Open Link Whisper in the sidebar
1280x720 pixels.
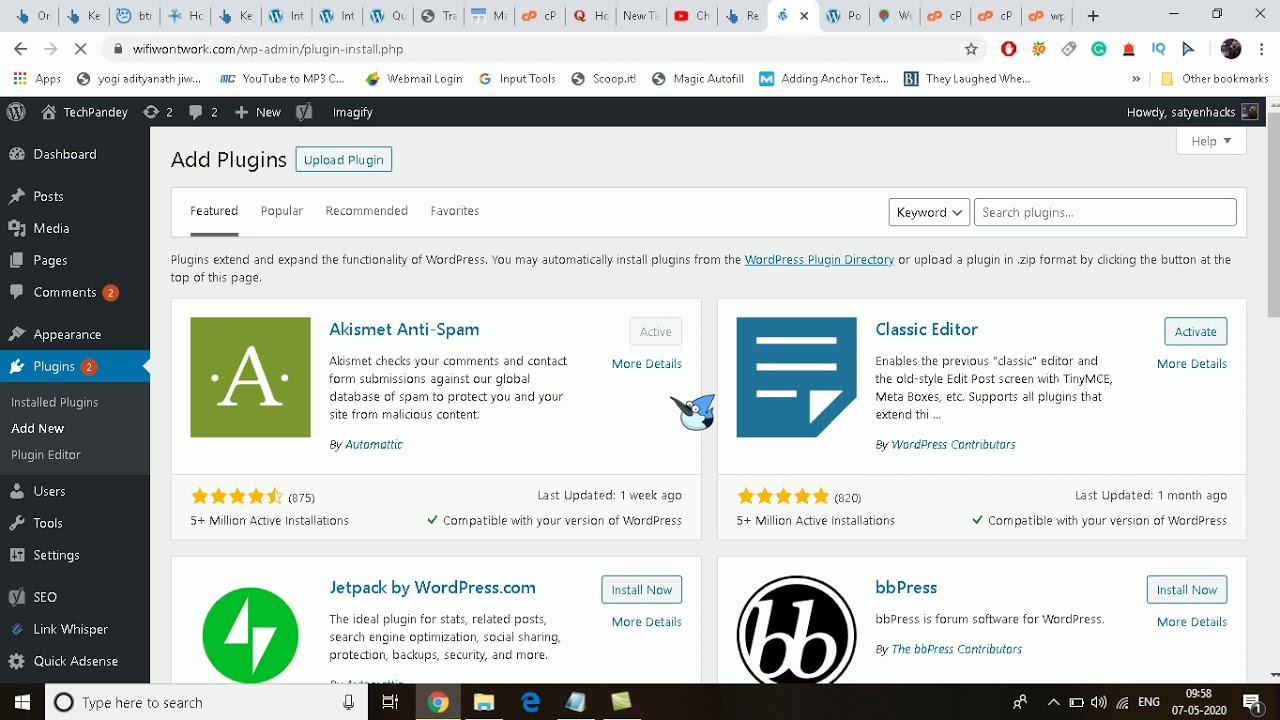coord(70,629)
